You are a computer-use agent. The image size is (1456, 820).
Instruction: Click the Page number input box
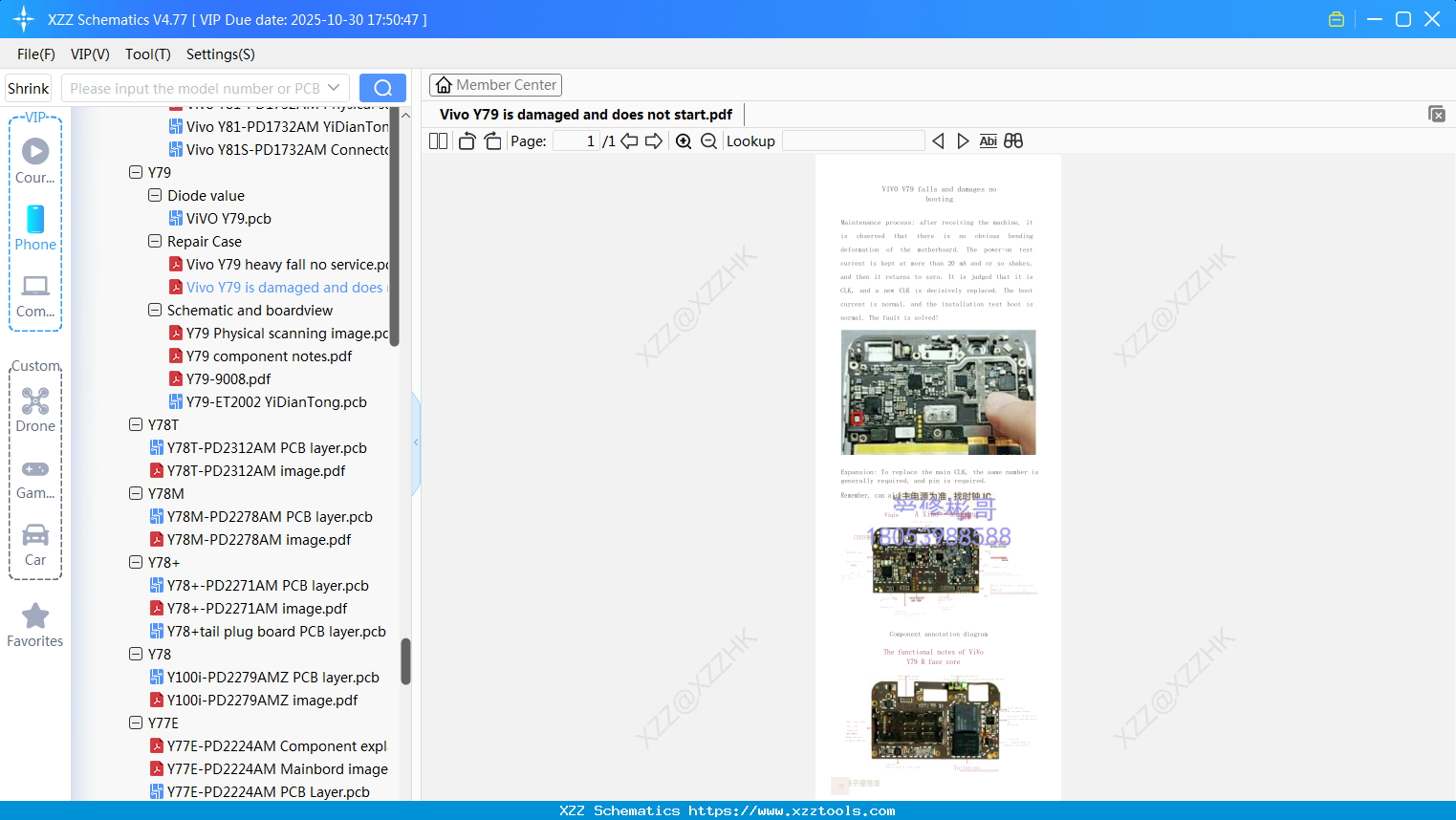pos(576,141)
